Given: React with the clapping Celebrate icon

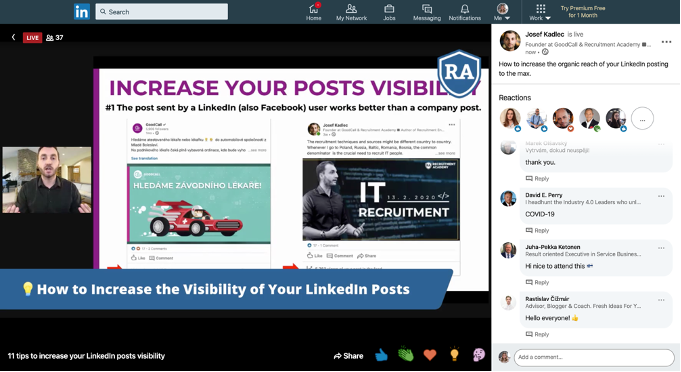Looking at the screenshot, I should tap(406, 355).
